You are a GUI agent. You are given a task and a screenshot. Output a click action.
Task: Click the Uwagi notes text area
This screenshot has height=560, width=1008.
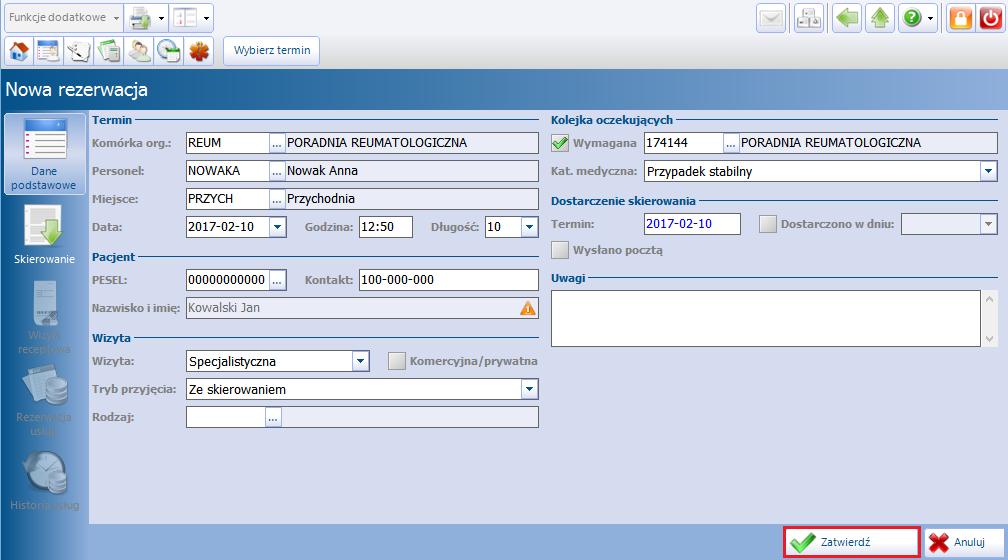pos(766,318)
